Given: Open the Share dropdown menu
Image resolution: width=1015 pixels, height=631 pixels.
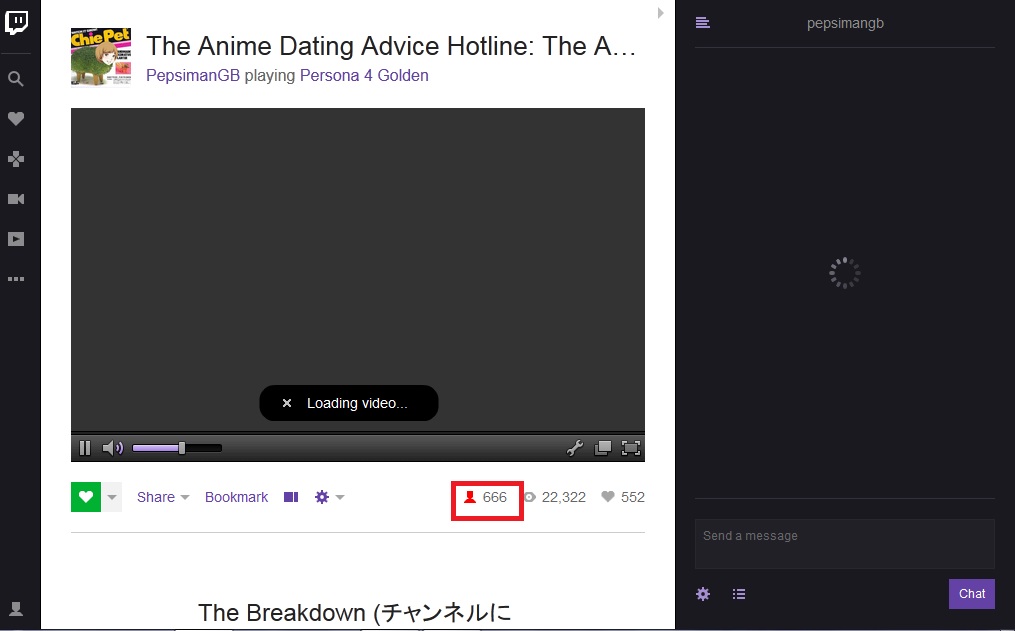Looking at the screenshot, I should tap(162, 497).
